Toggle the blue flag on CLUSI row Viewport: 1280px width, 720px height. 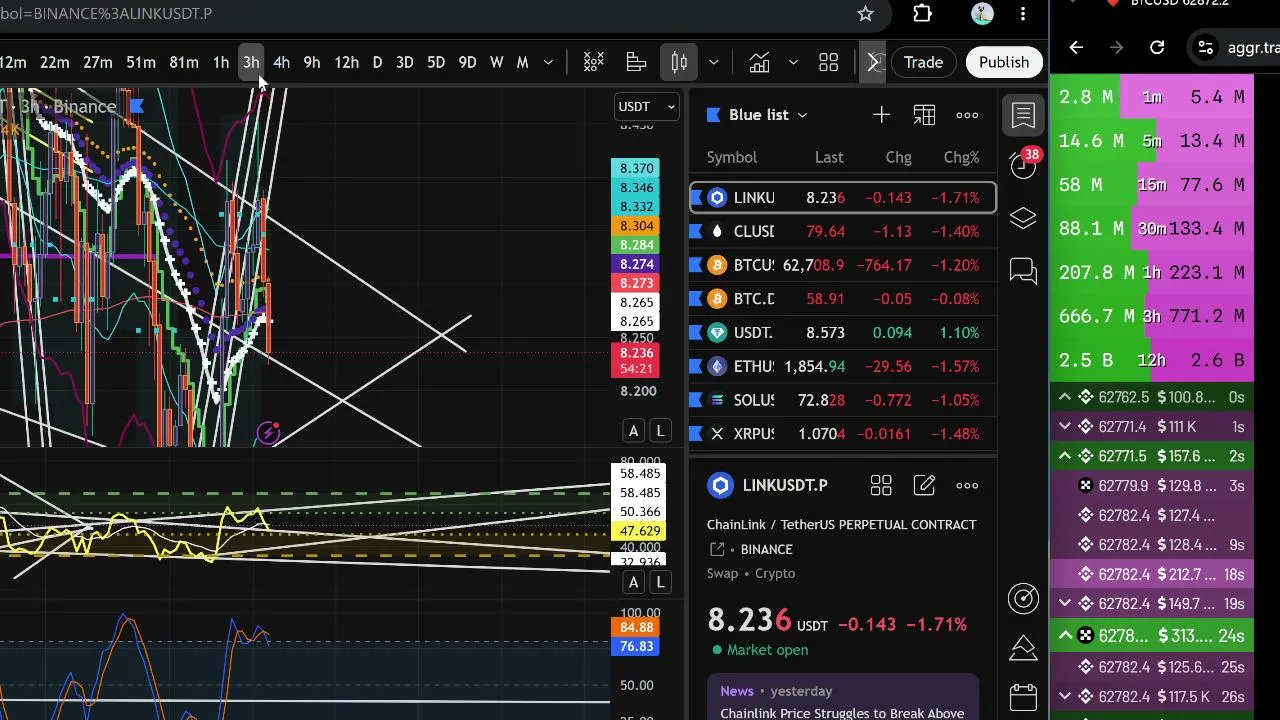coord(697,231)
